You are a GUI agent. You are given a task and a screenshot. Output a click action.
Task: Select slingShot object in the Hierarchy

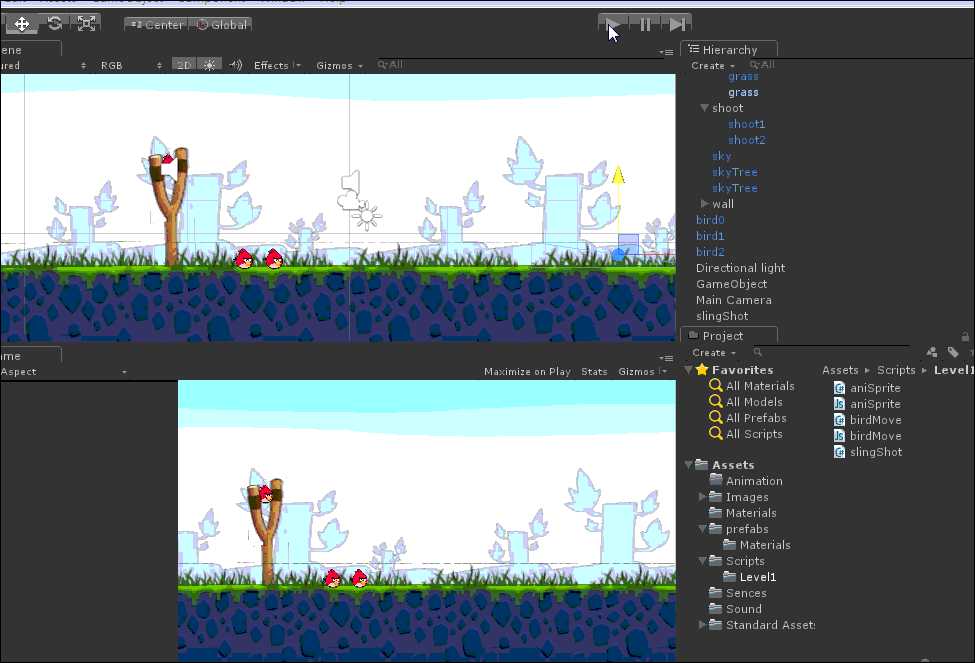pyautogui.click(x=722, y=316)
